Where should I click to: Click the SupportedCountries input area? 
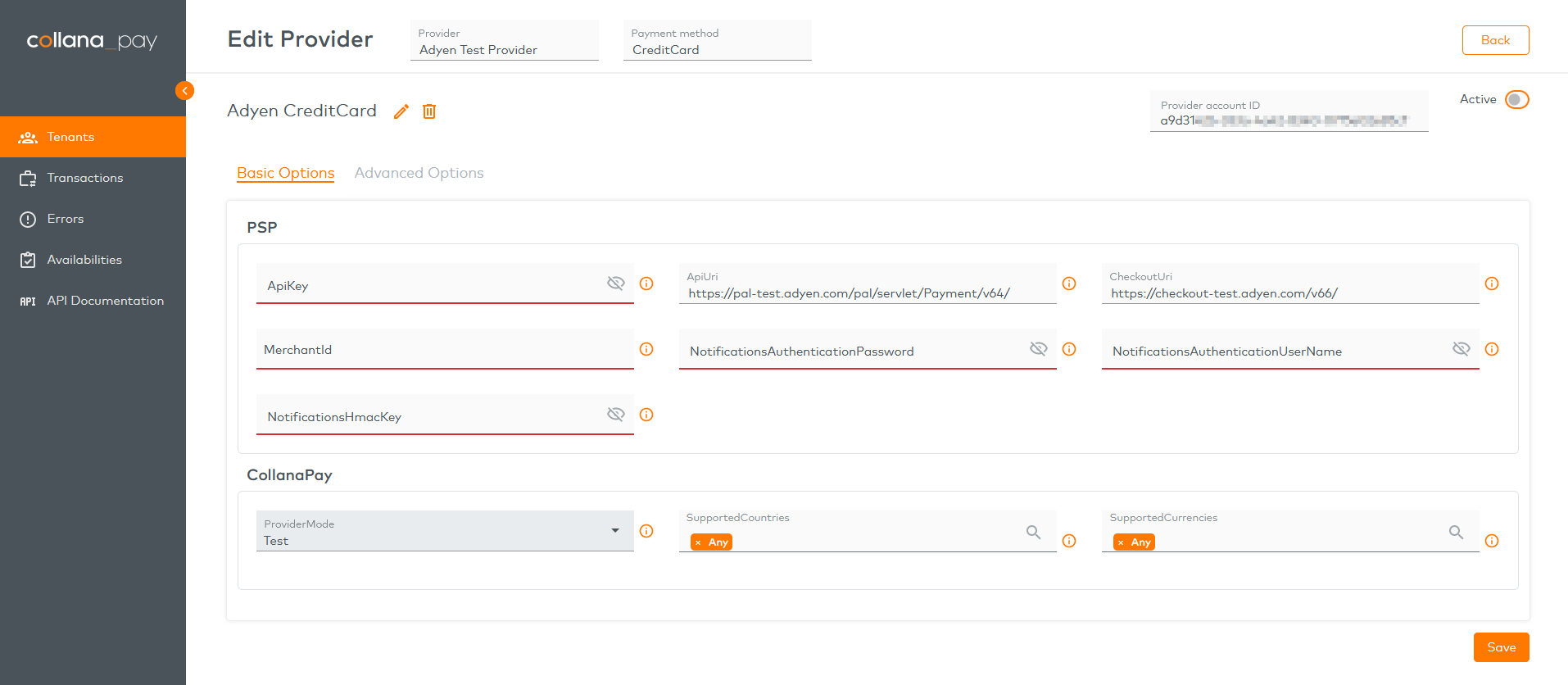[x=868, y=531]
